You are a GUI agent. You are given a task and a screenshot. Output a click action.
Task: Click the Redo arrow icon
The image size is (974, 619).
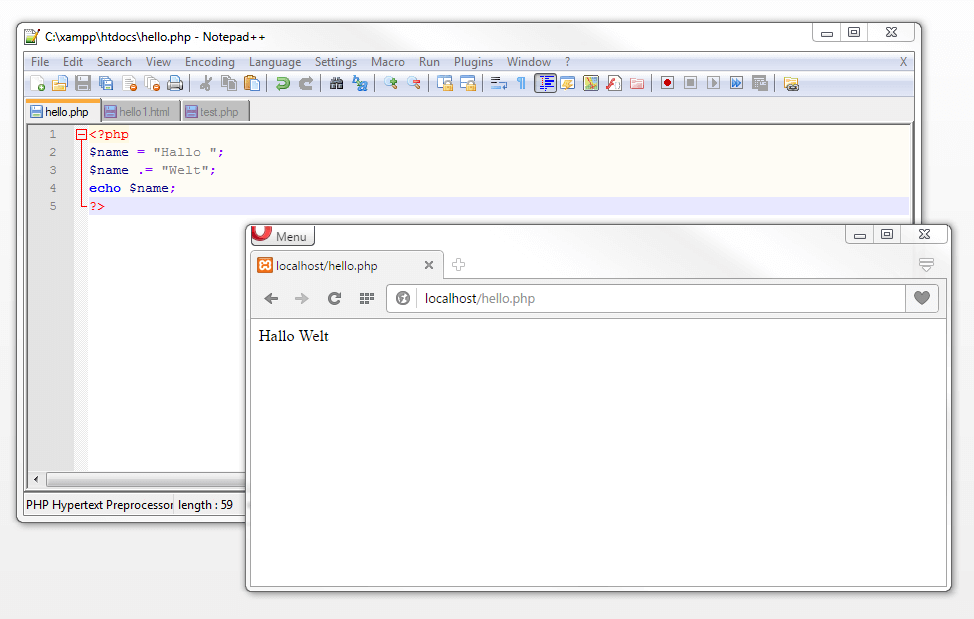tap(306, 83)
